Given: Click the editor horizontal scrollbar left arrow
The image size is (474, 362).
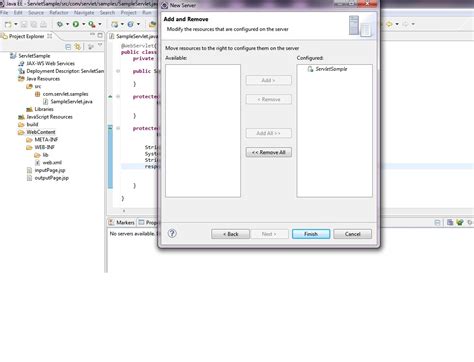Looking at the screenshot, I should tap(124, 211).
